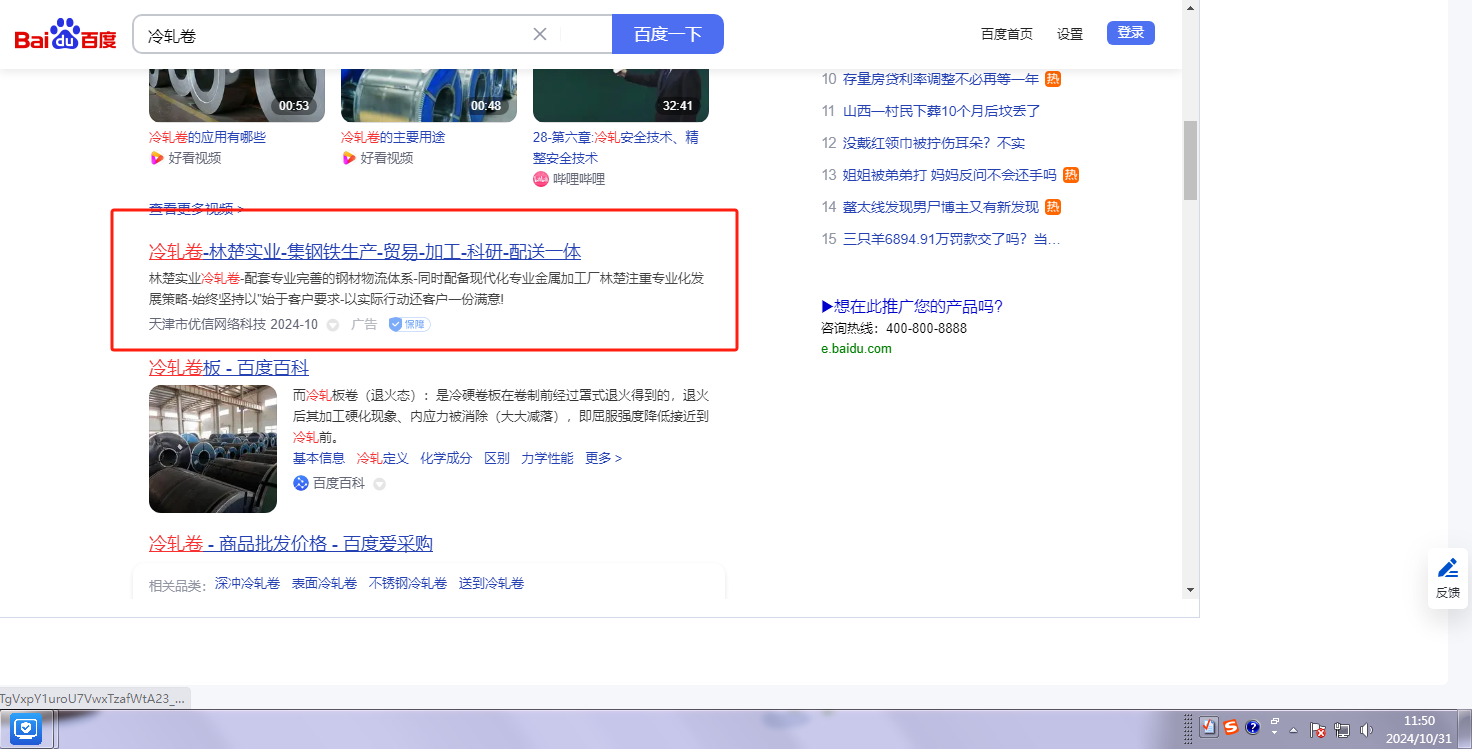
Task: Click the hotline number 400-800-8888
Action: tap(926, 328)
